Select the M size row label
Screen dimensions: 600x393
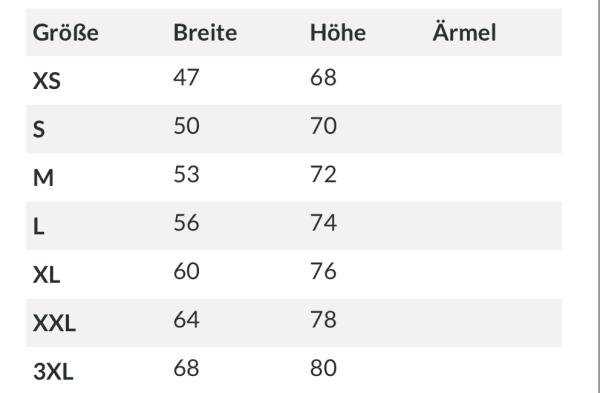point(43,178)
